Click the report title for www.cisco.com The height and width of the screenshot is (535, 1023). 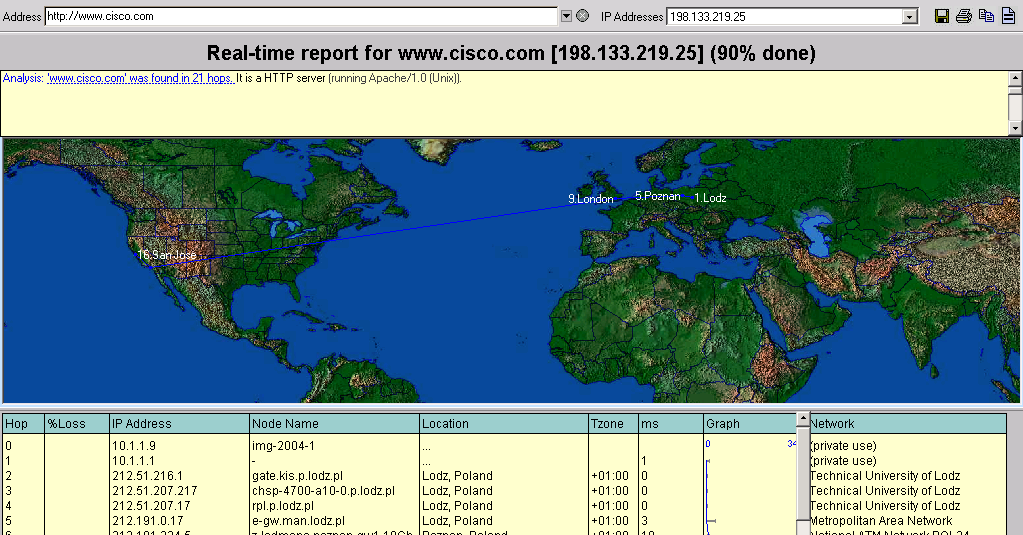click(512, 53)
